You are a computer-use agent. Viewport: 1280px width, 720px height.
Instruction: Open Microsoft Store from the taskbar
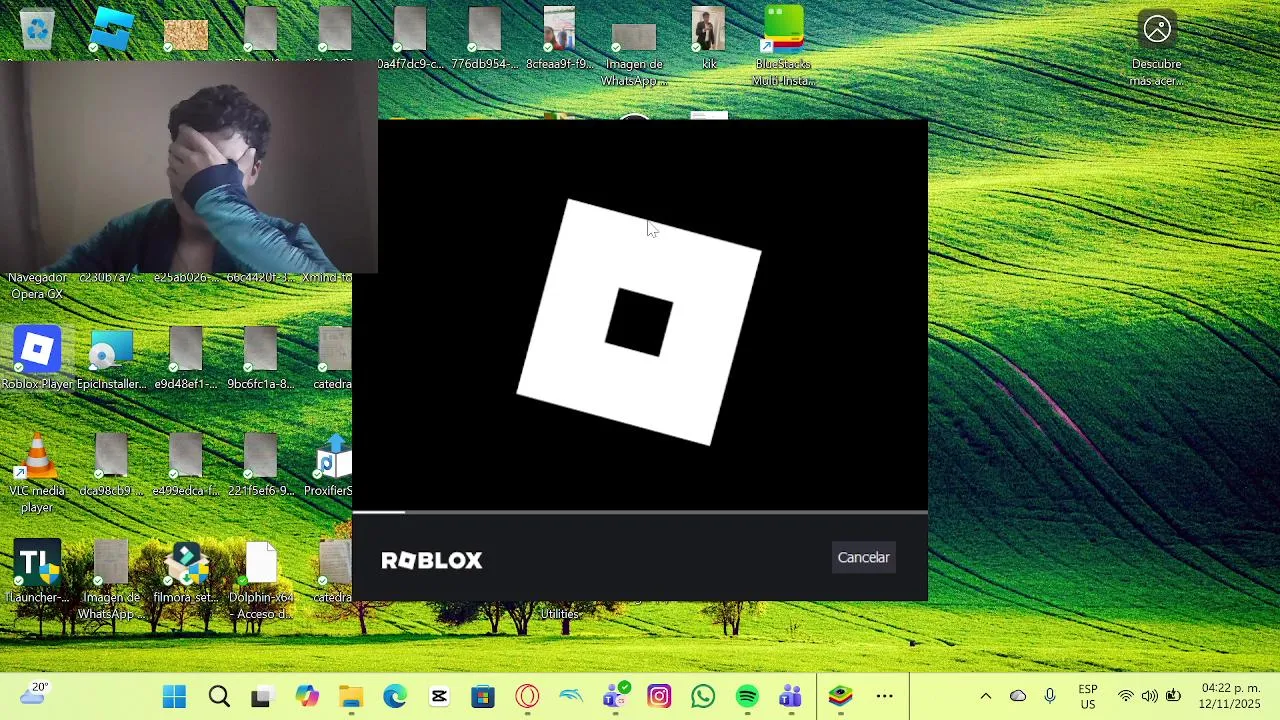[483, 696]
